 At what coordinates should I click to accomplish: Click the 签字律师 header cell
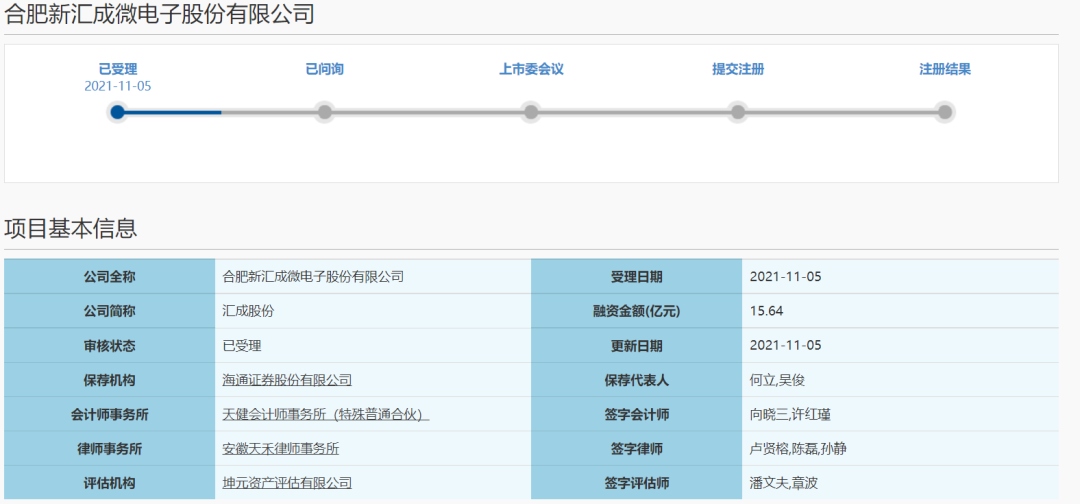click(x=636, y=449)
